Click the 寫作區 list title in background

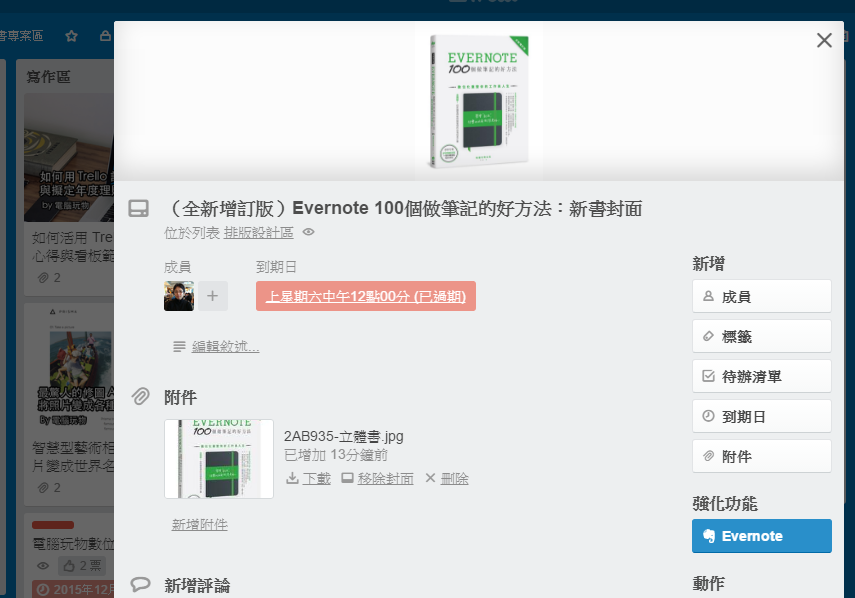(49, 77)
